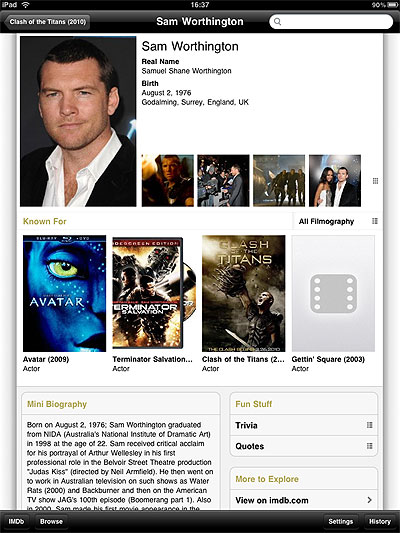This screenshot has height=533, width=400.
Task: Focus the search field
Action: pyautogui.click(x=331, y=22)
